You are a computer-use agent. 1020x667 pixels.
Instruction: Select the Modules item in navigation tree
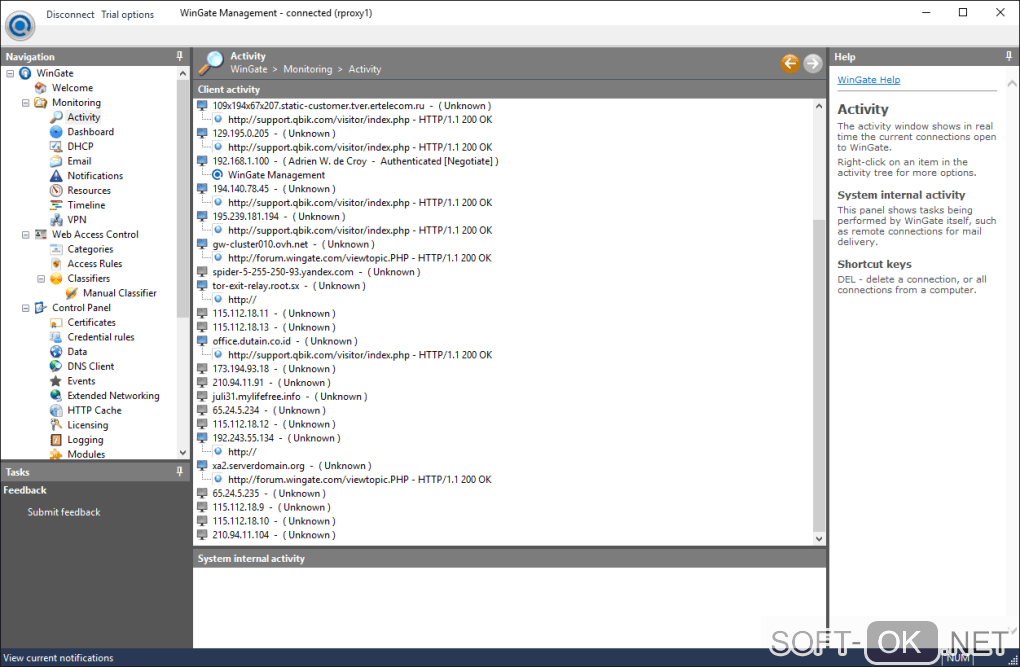point(86,454)
